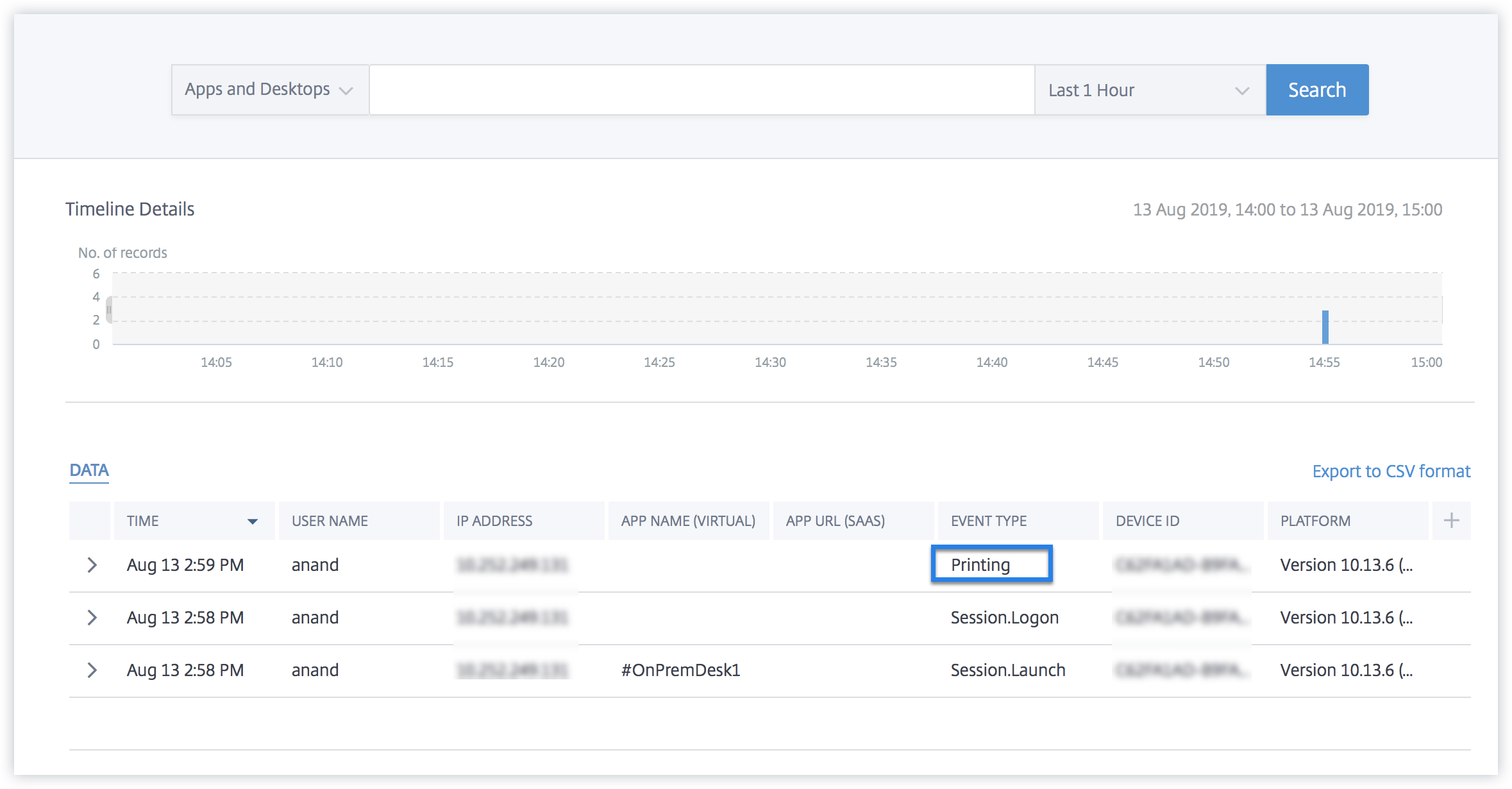Expand the Session.Launch event row
This screenshot has width=1512, height=789.
[92, 670]
